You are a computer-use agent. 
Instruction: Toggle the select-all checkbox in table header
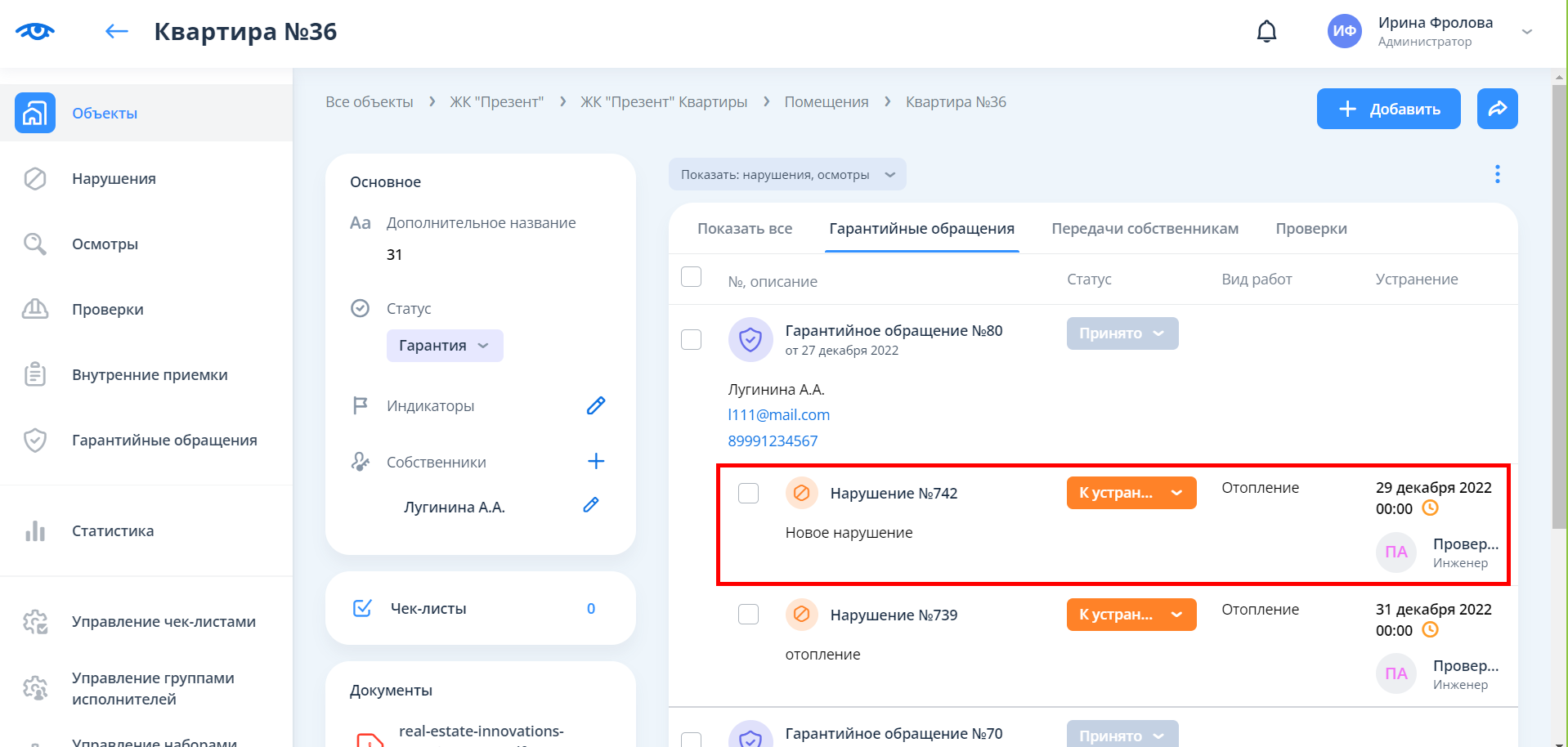coord(692,277)
